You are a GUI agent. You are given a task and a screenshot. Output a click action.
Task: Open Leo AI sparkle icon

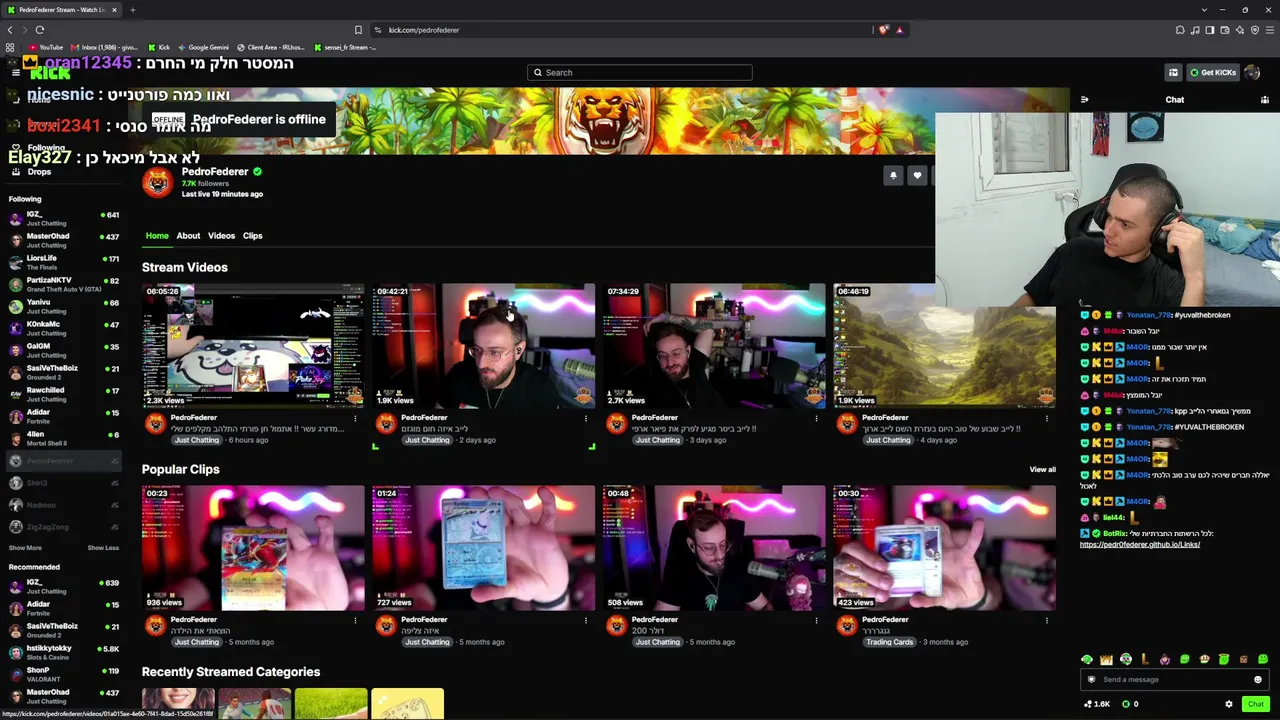1240,30
